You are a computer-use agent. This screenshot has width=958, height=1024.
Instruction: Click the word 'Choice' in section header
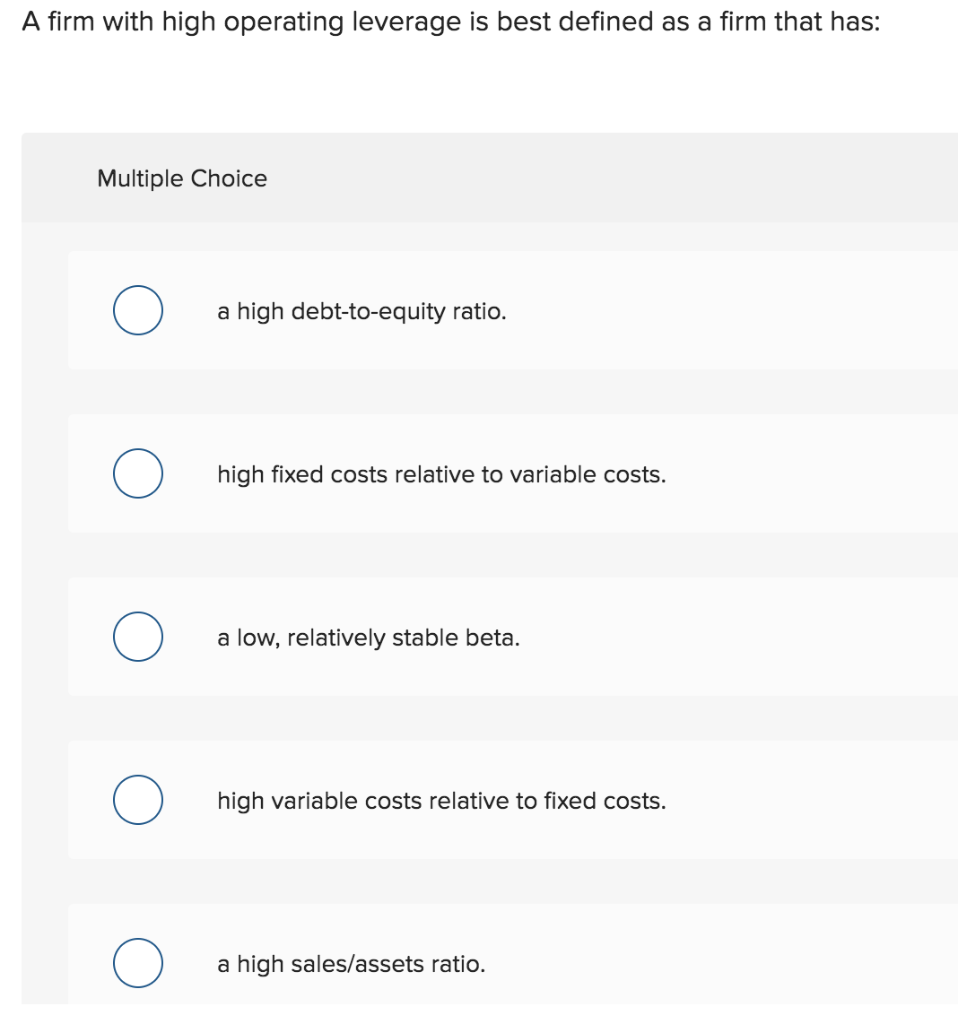(x=229, y=178)
